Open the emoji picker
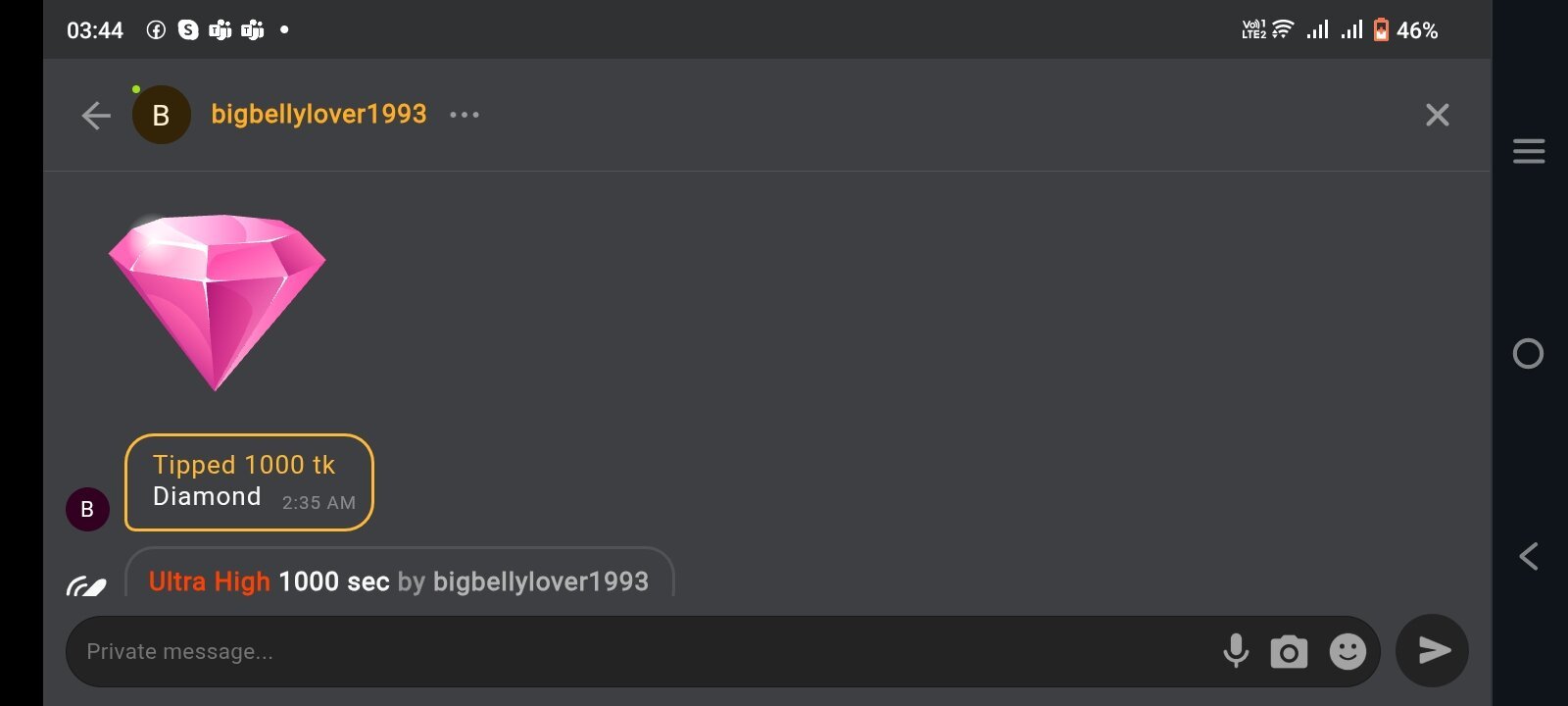 click(x=1347, y=651)
